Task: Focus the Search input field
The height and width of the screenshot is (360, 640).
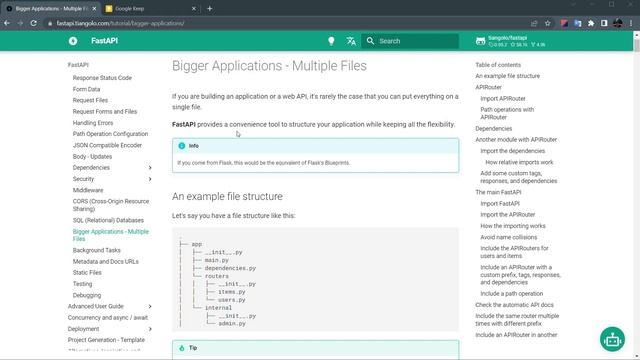Action: pos(410,41)
